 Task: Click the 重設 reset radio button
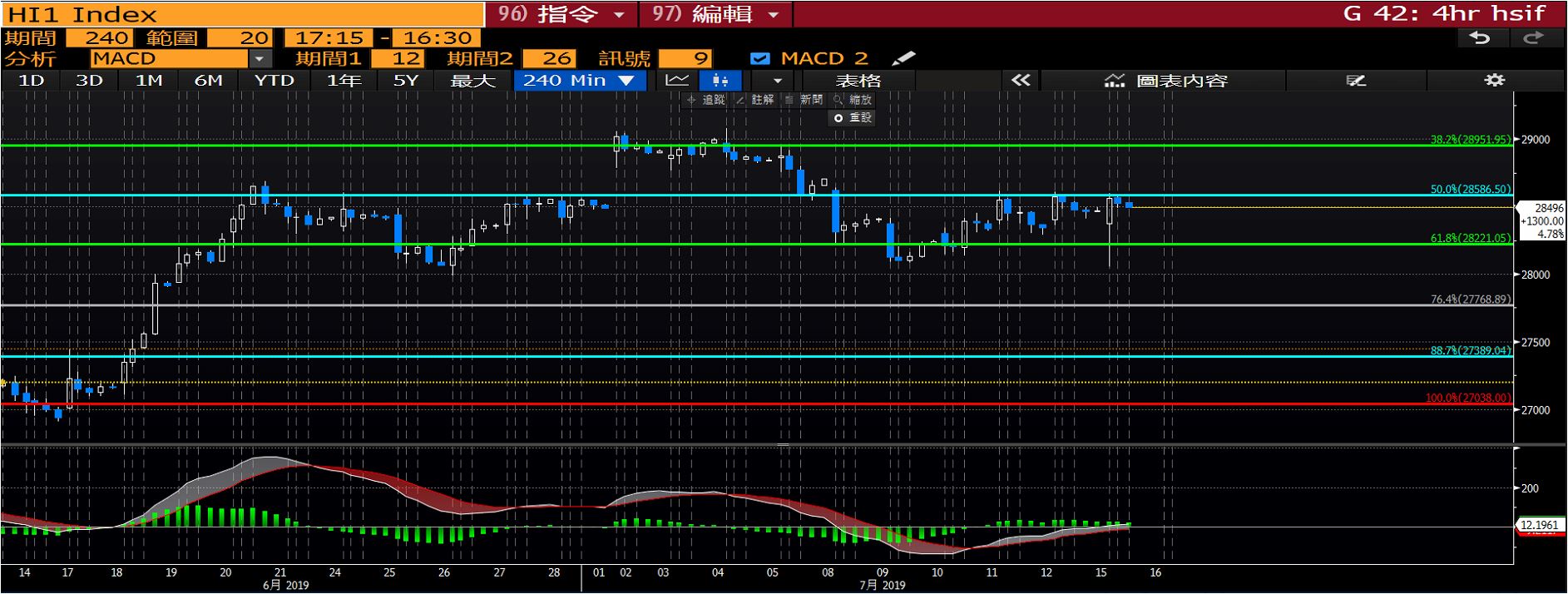(x=838, y=118)
